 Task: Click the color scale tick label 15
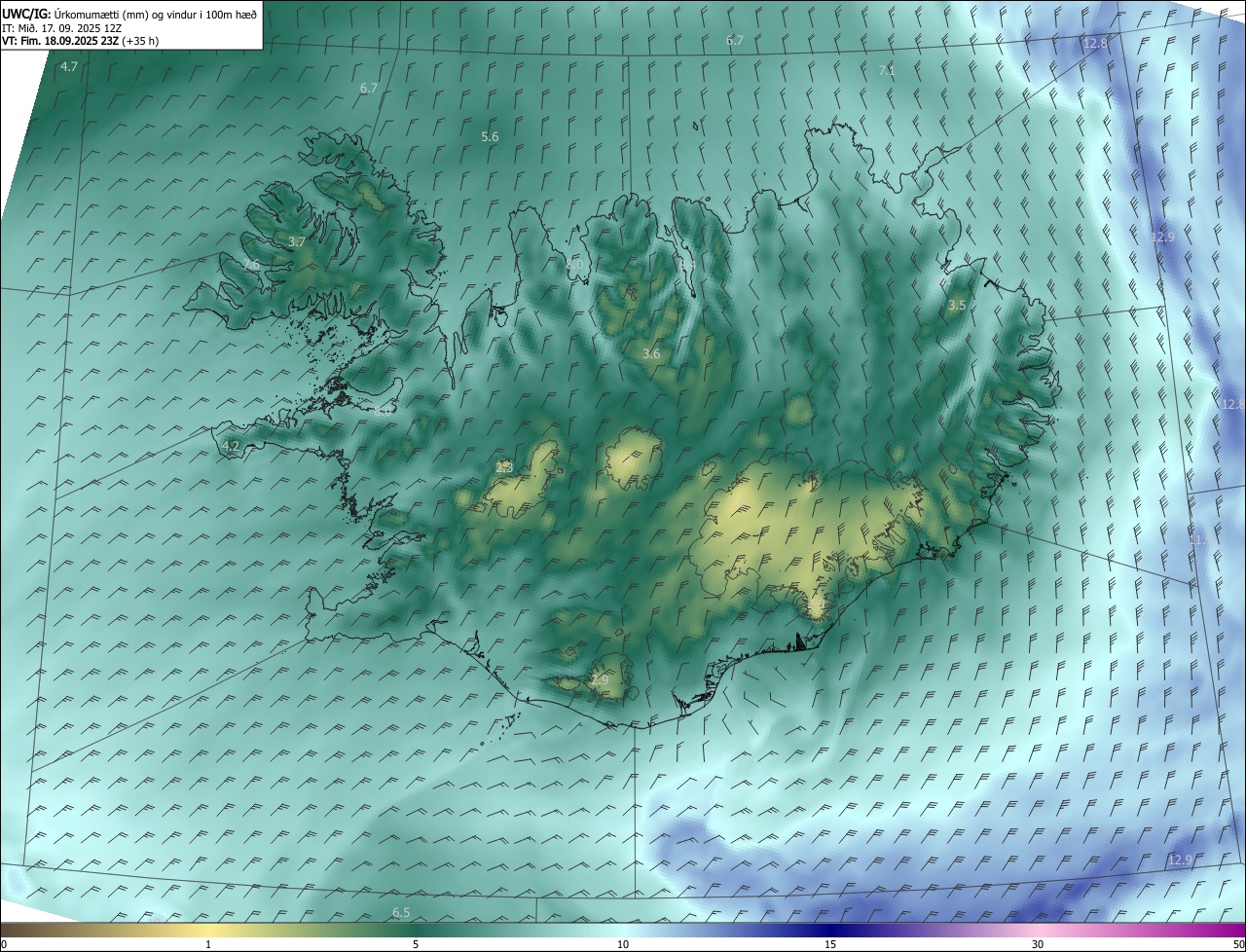pyautogui.click(x=830, y=944)
